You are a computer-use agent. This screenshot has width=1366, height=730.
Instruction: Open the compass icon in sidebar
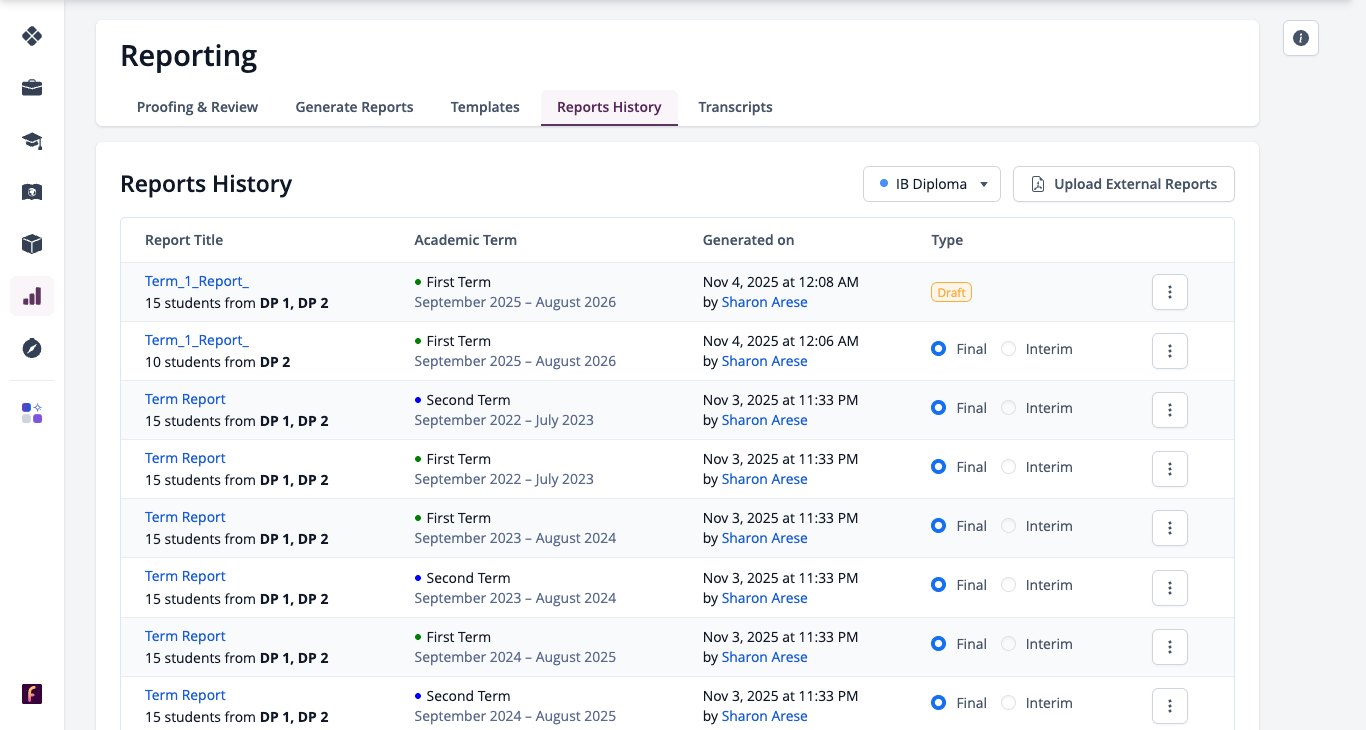(32, 348)
